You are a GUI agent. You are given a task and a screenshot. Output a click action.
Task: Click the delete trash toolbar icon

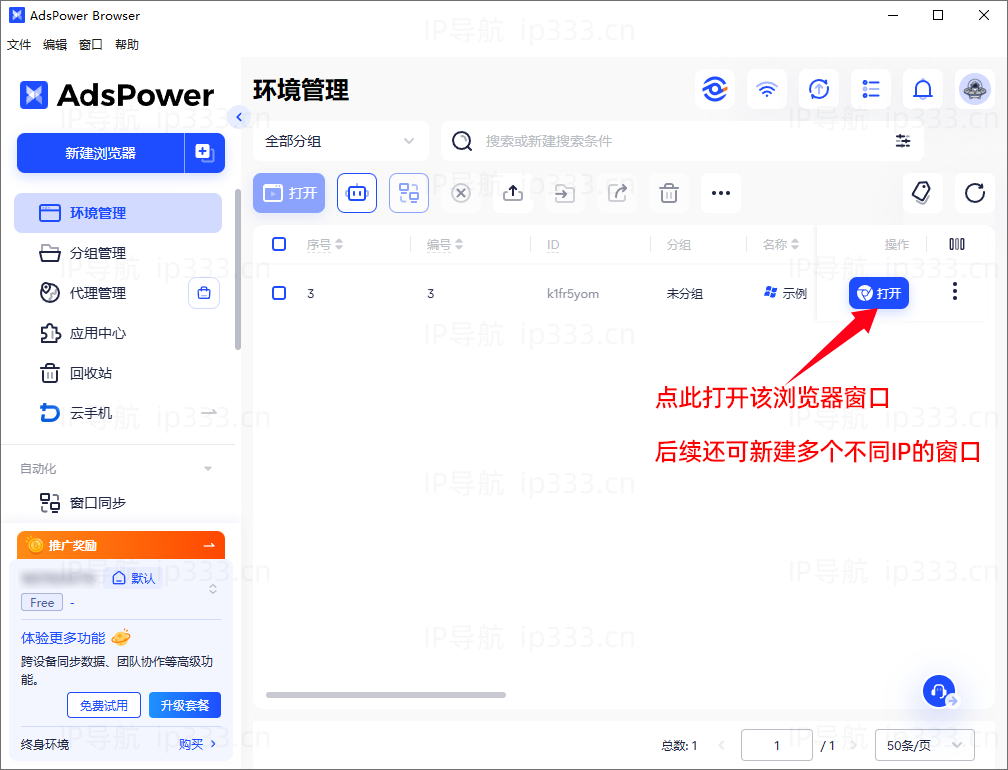[669, 193]
